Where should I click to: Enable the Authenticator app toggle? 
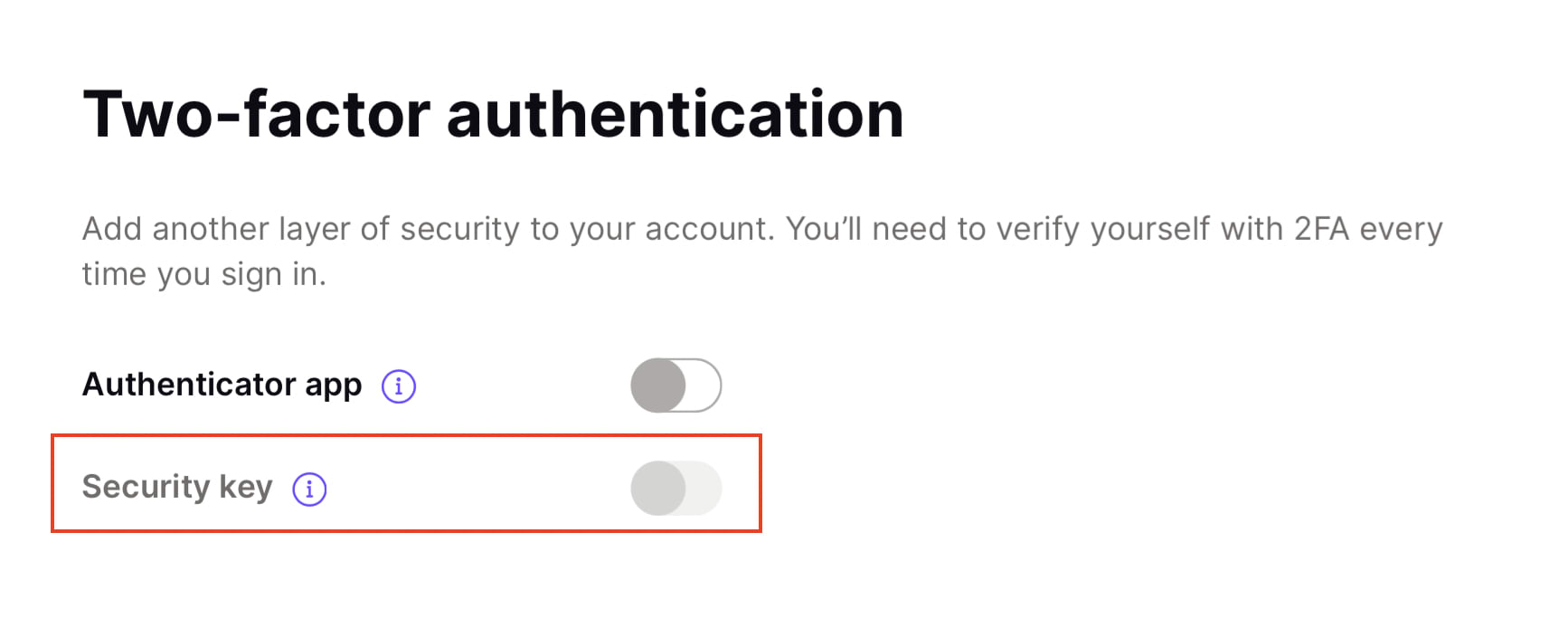(x=675, y=385)
